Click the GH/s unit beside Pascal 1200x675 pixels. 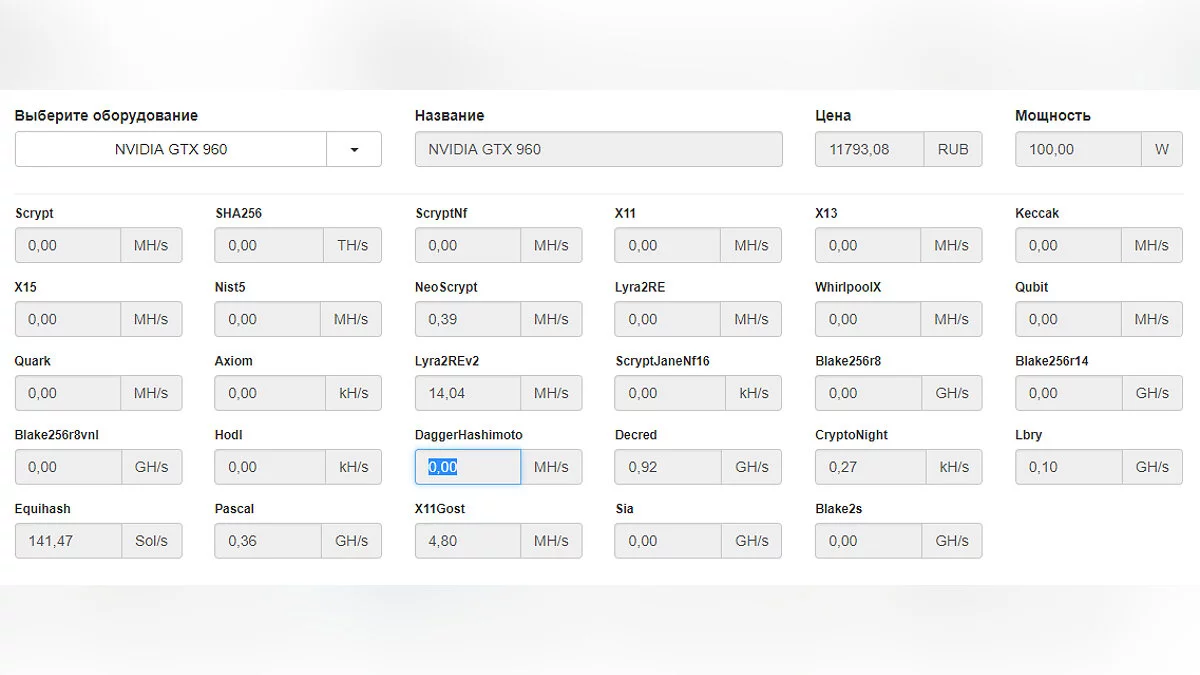click(x=352, y=541)
